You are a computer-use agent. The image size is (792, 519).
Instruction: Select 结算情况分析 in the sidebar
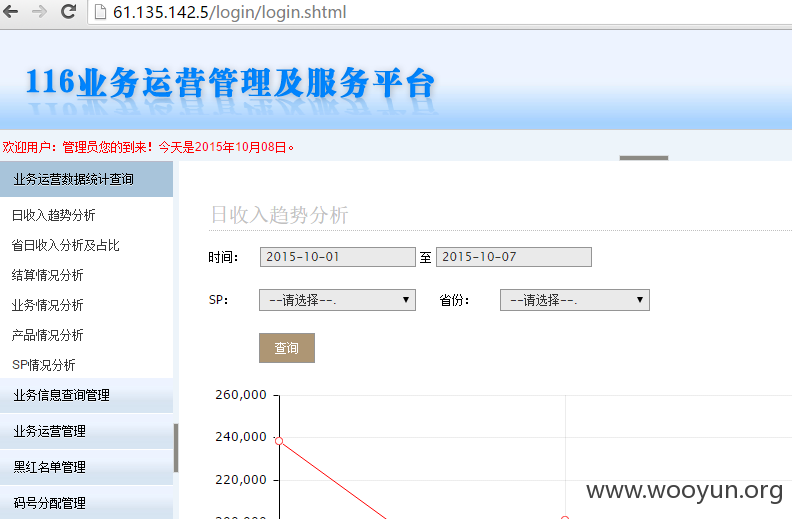click(47, 275)
